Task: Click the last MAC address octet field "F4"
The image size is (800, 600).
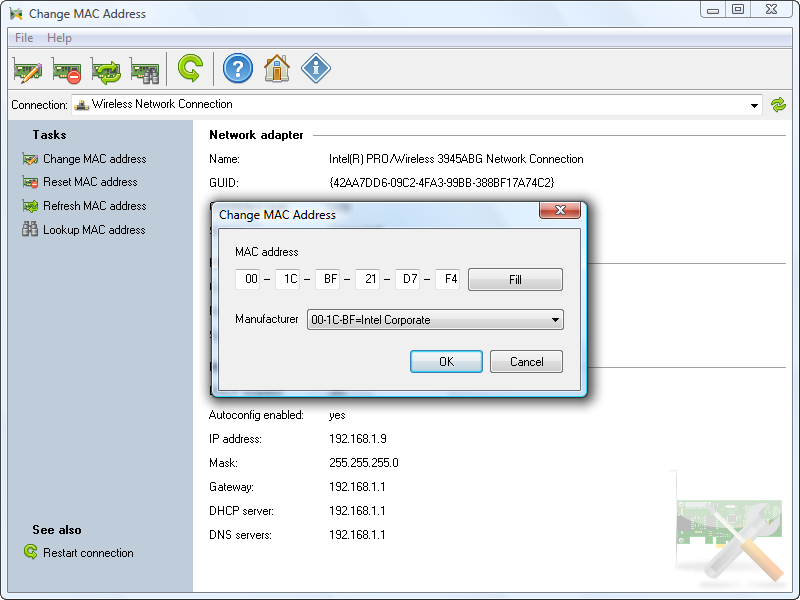Action: (449, 280)
